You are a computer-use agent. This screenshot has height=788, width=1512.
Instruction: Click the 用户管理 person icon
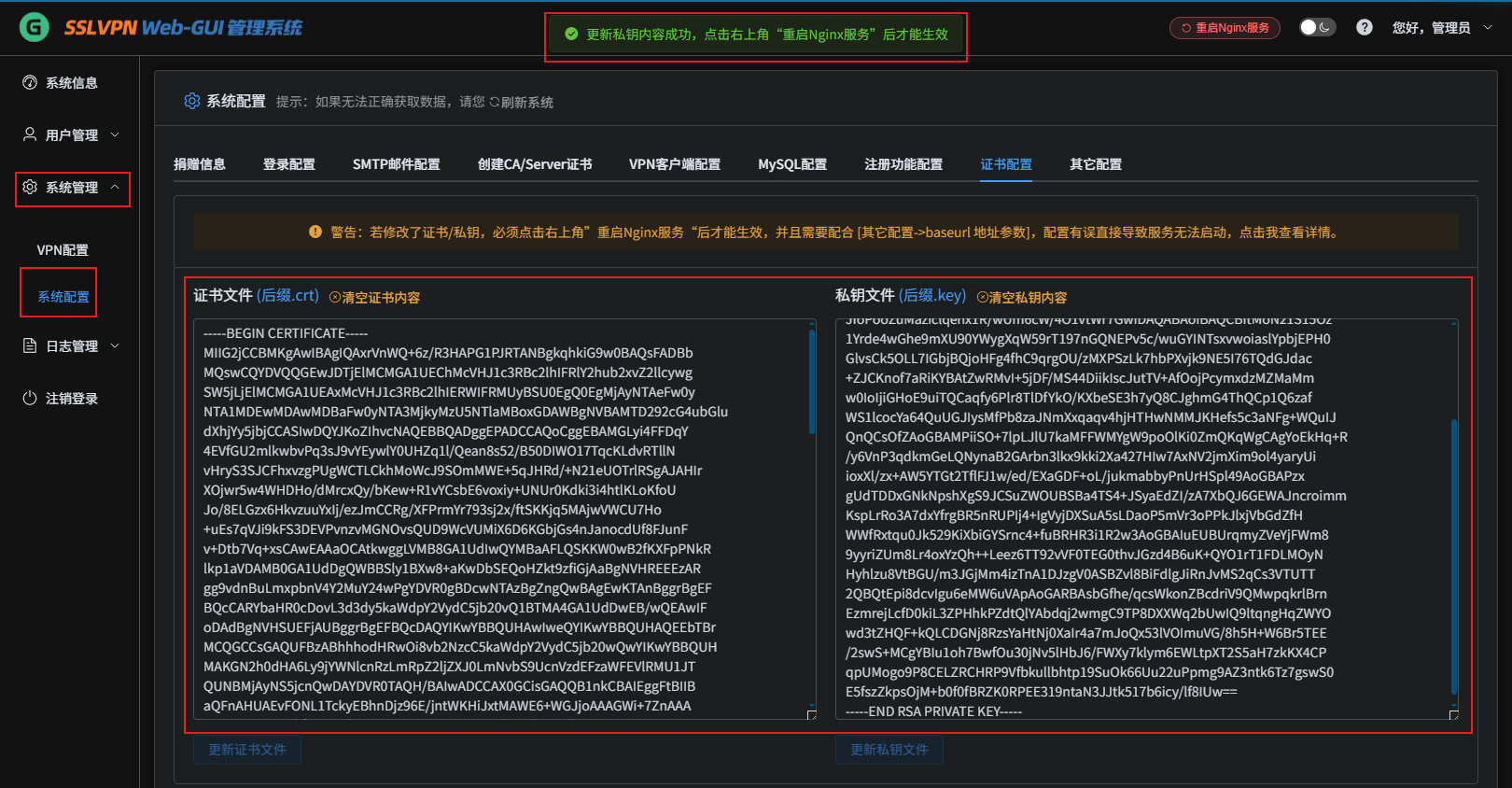[30, 134]
